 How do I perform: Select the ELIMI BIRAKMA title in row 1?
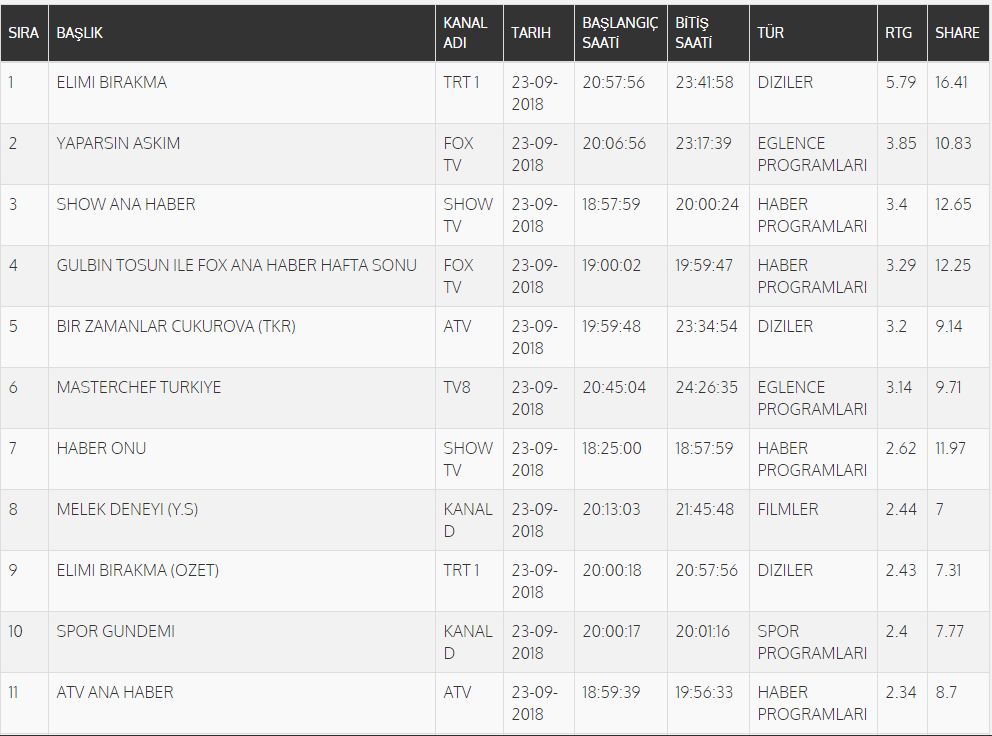click(112, 82)
